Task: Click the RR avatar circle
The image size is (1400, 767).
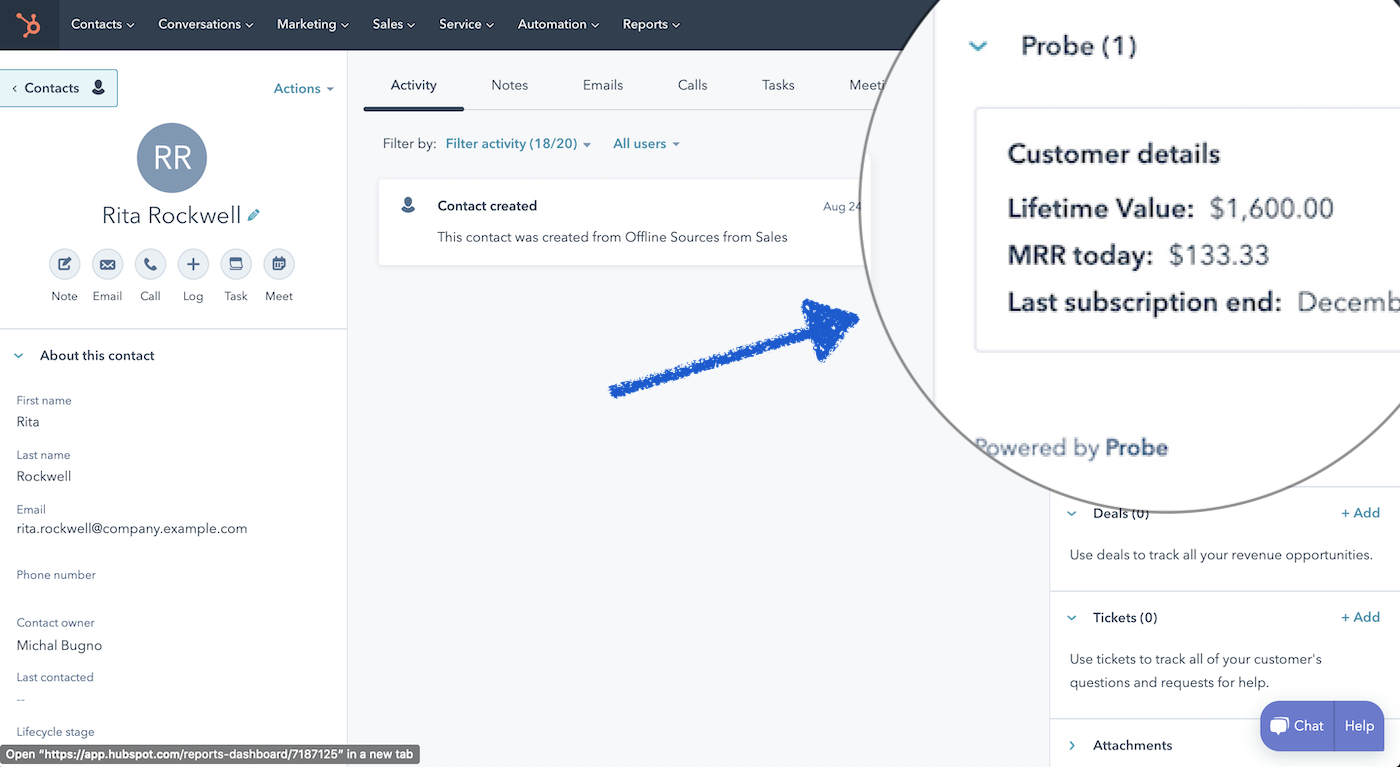Action: click(x=172, y=158)
